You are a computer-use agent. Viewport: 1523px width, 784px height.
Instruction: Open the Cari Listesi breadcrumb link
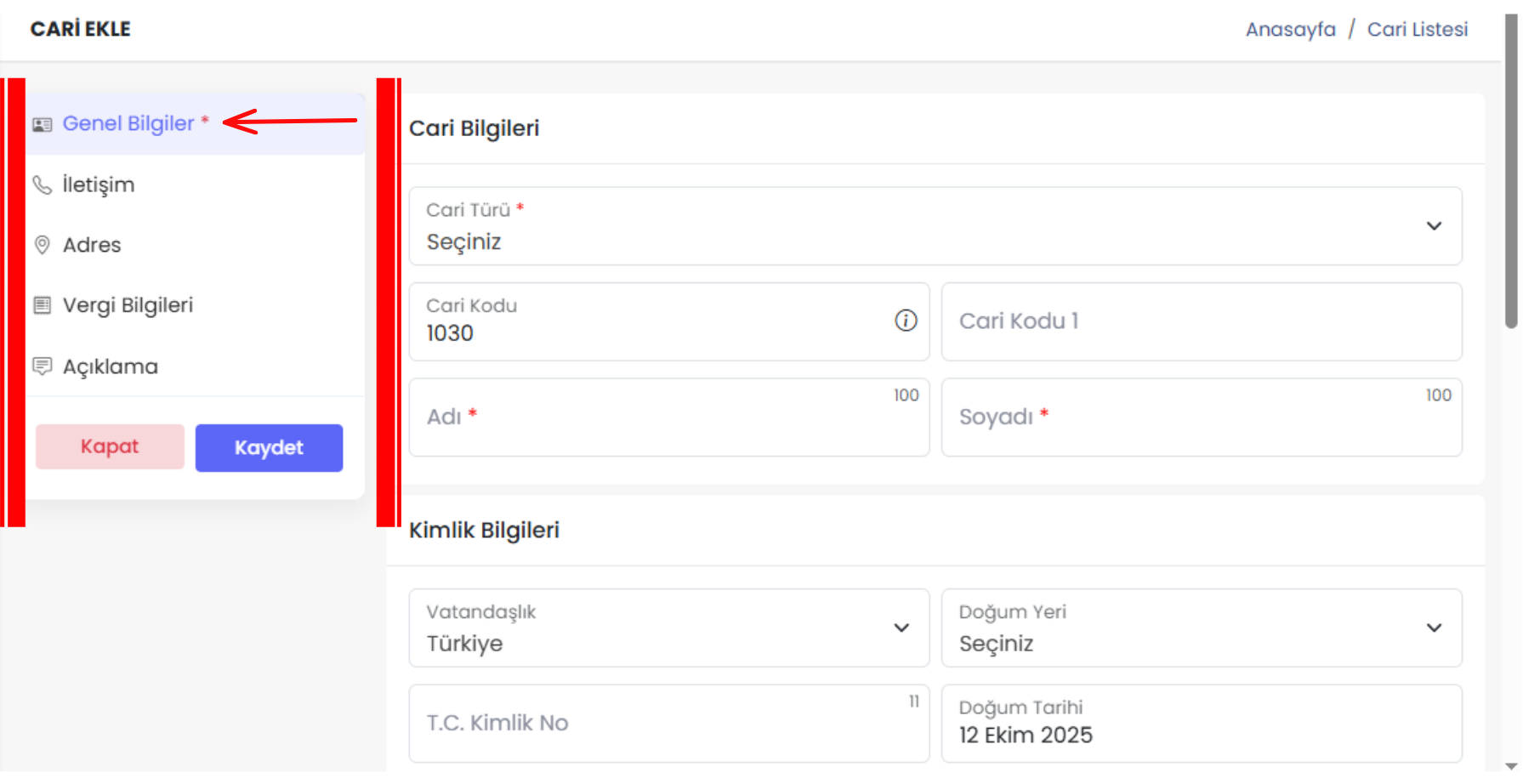1417,30
